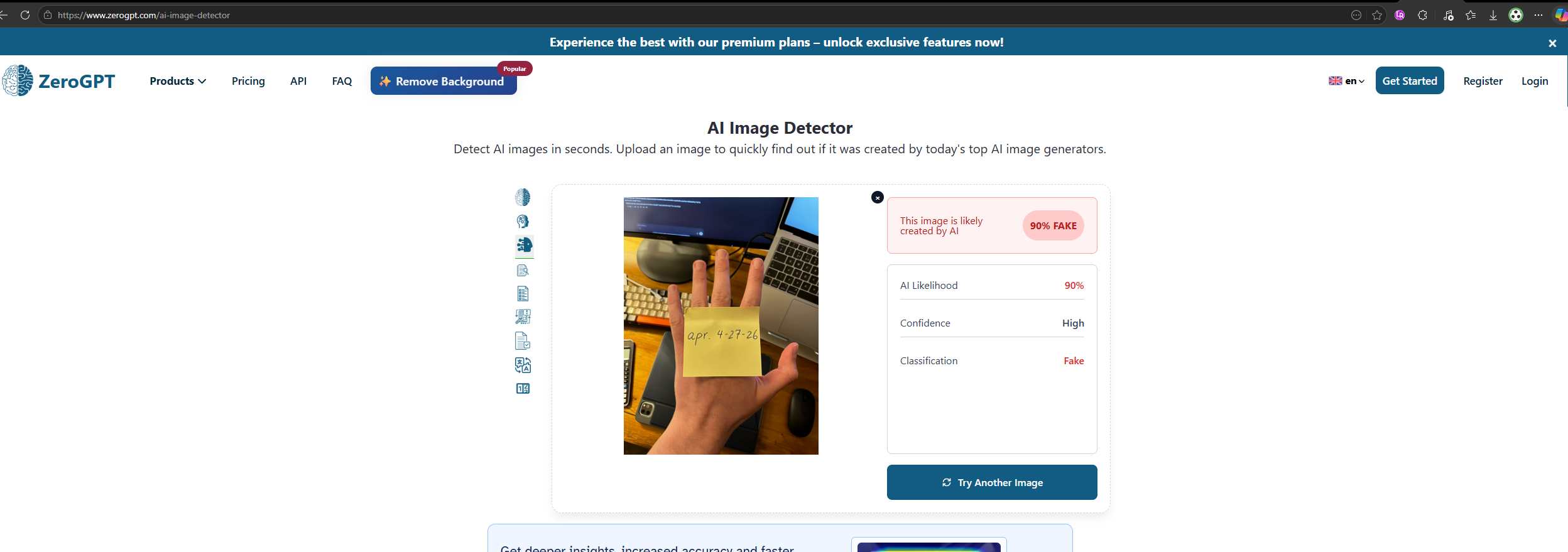Click Try Another Image button

click(992, 482)
